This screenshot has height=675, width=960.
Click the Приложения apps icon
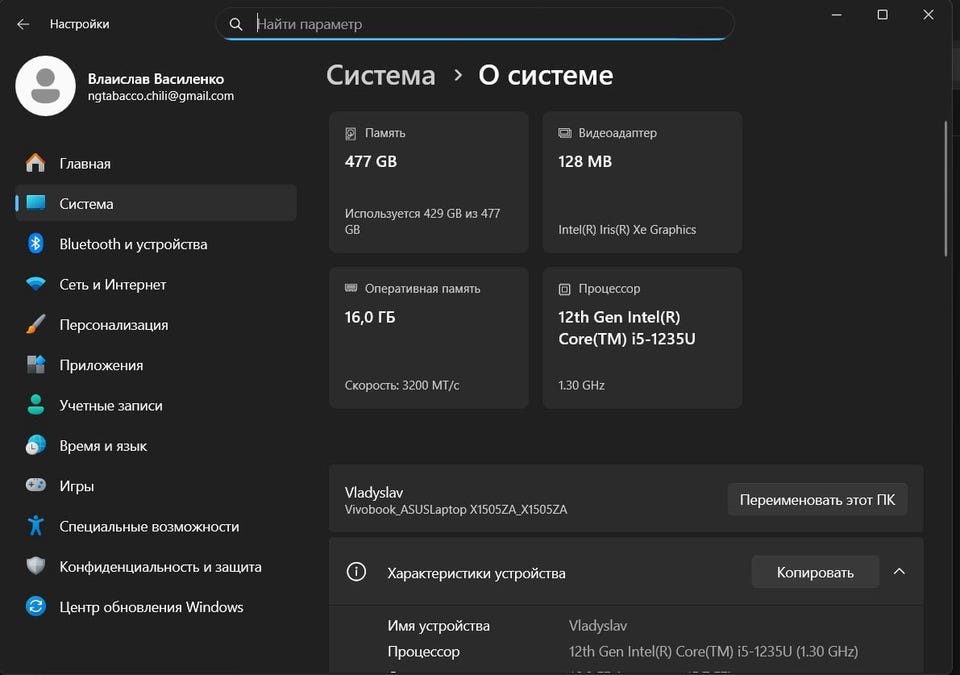[x=36, y=365]
